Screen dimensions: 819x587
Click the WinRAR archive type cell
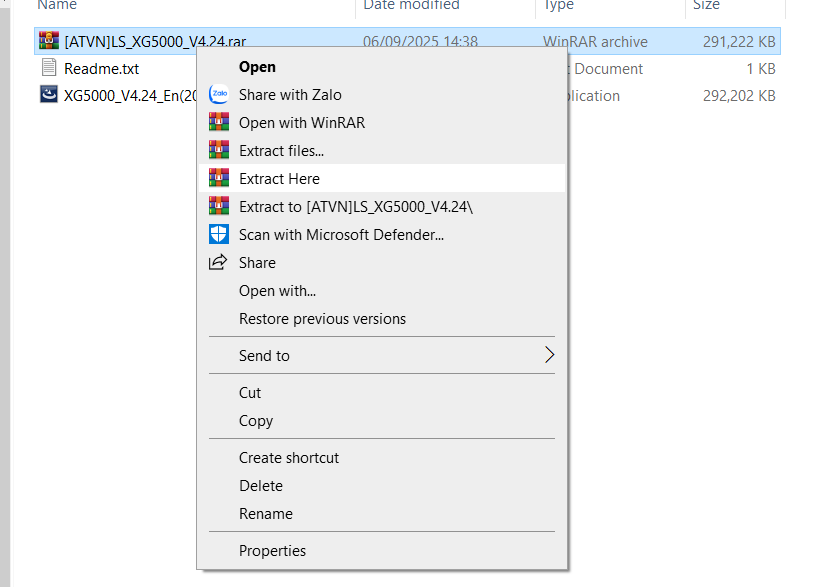pos(595,42)
